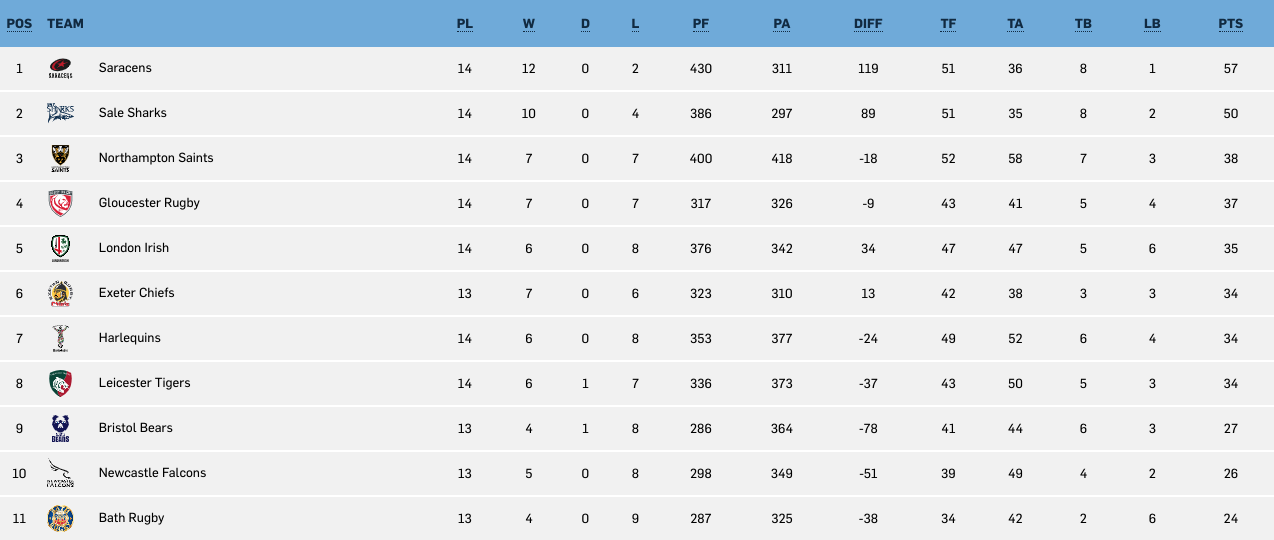Screen dimensions: 1274x540
Task: Open the Leicester Tigers team link
Action: 144,383
